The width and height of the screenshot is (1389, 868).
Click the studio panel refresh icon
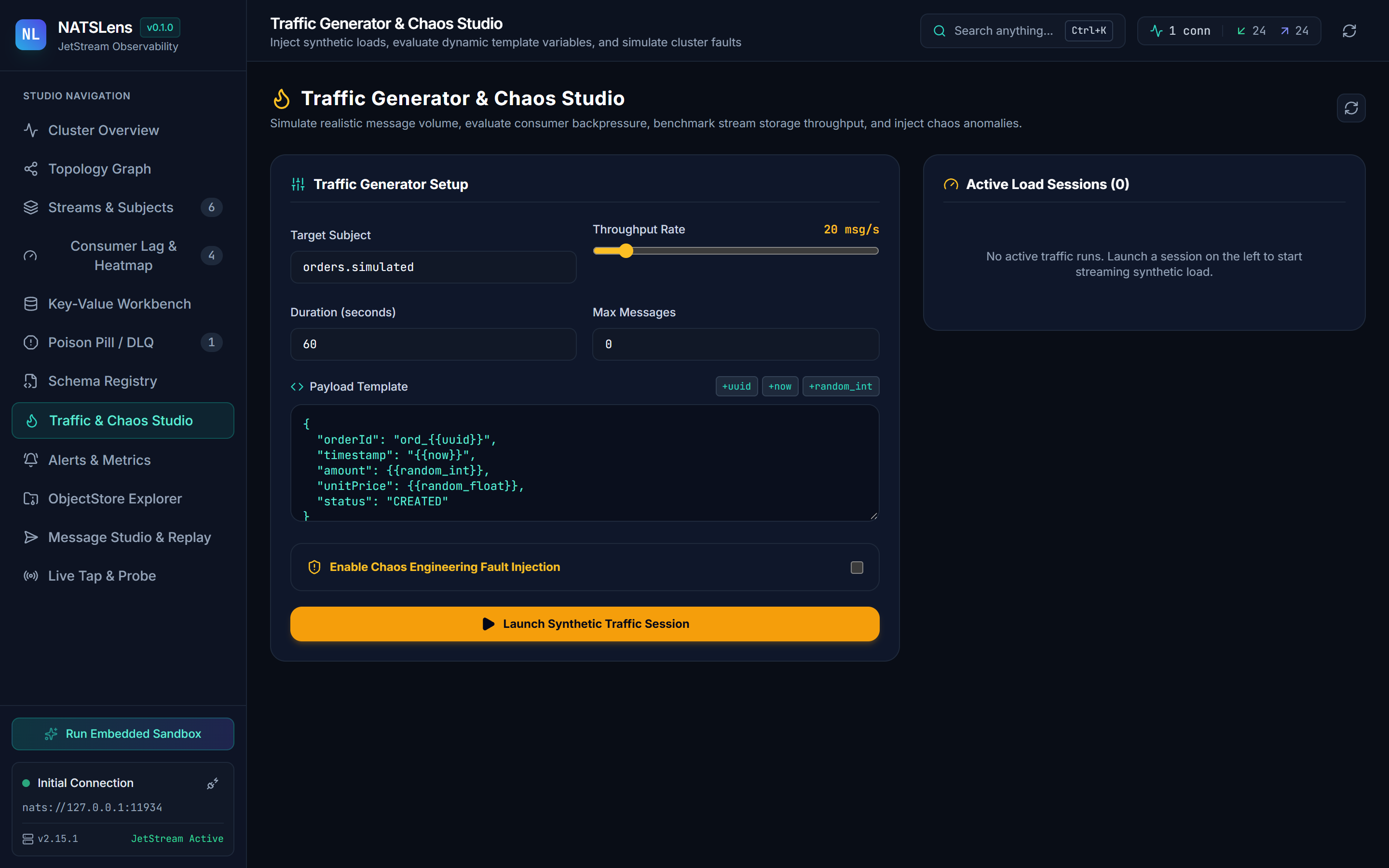(1351, 108)
